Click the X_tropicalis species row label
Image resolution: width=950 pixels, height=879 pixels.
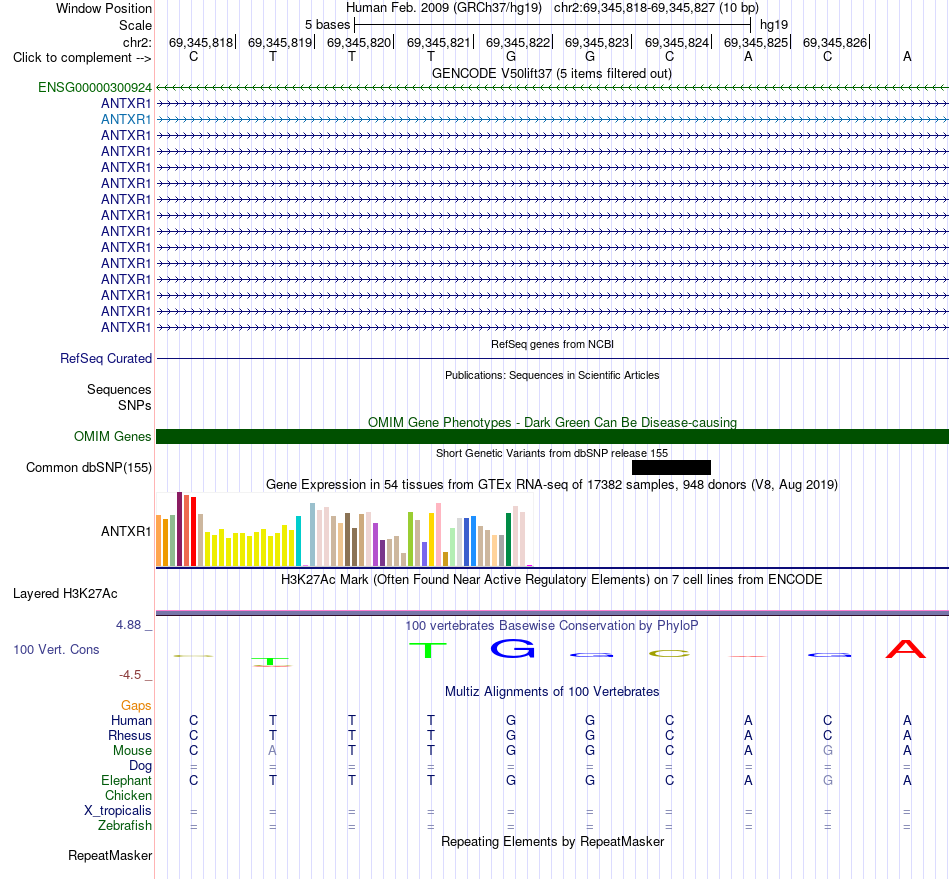pyautogui.click(x=118, y=811)
